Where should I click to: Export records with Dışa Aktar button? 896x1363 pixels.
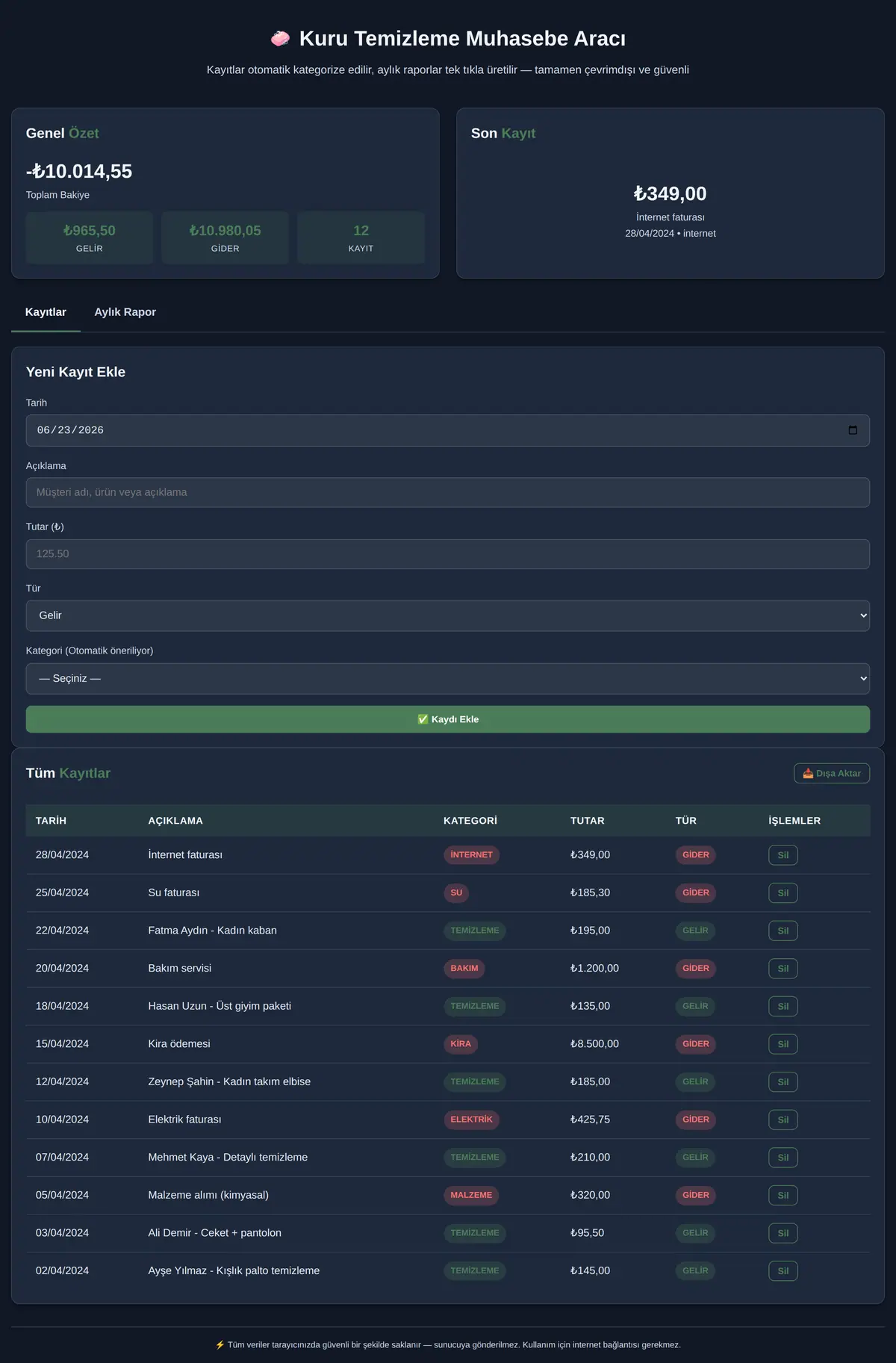click(832, 773)
